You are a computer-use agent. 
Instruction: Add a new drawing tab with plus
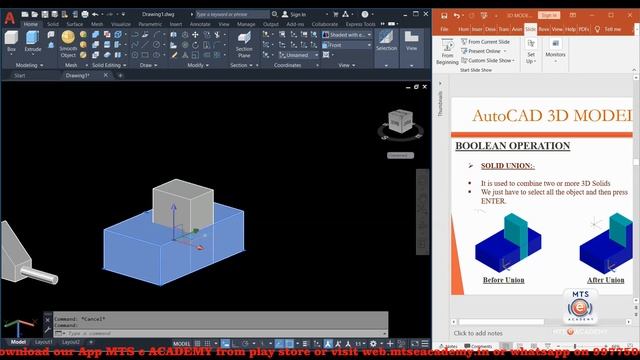120,76
